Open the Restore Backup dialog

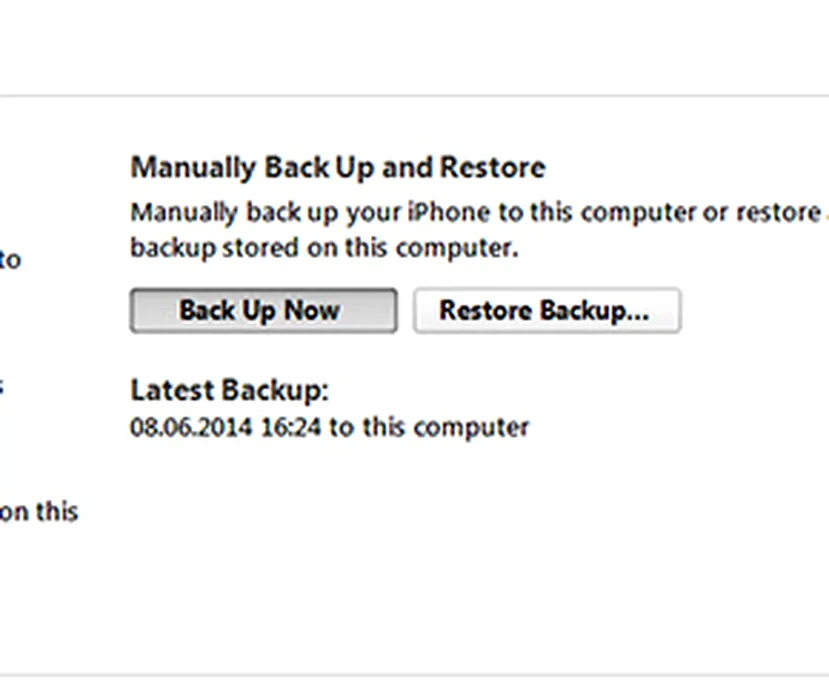[546, 311]
